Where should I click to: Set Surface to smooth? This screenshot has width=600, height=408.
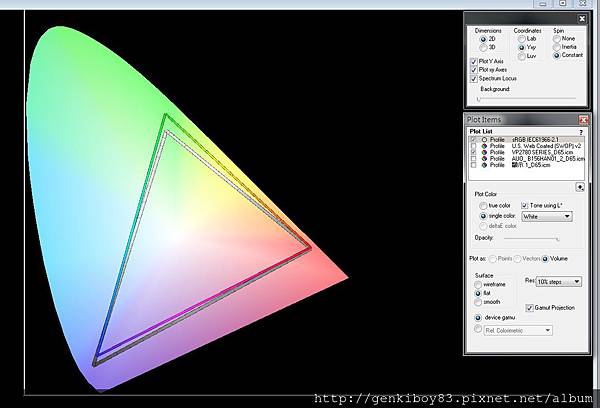(x=478, y=302)
